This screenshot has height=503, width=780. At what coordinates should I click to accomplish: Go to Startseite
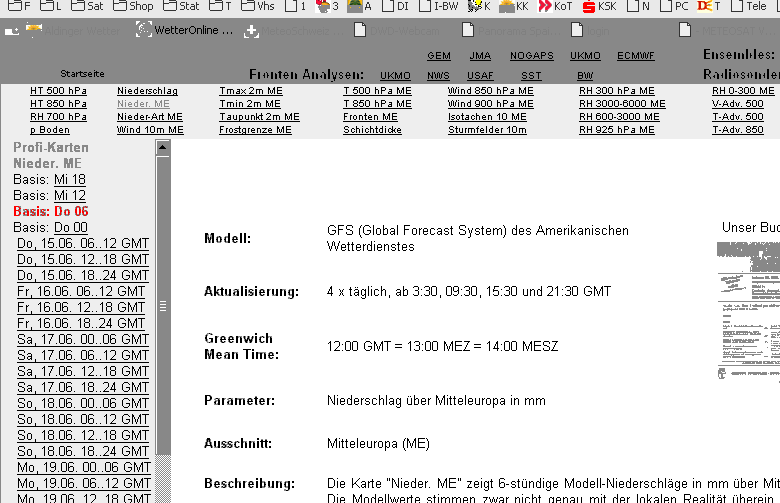tap(82, 74)
